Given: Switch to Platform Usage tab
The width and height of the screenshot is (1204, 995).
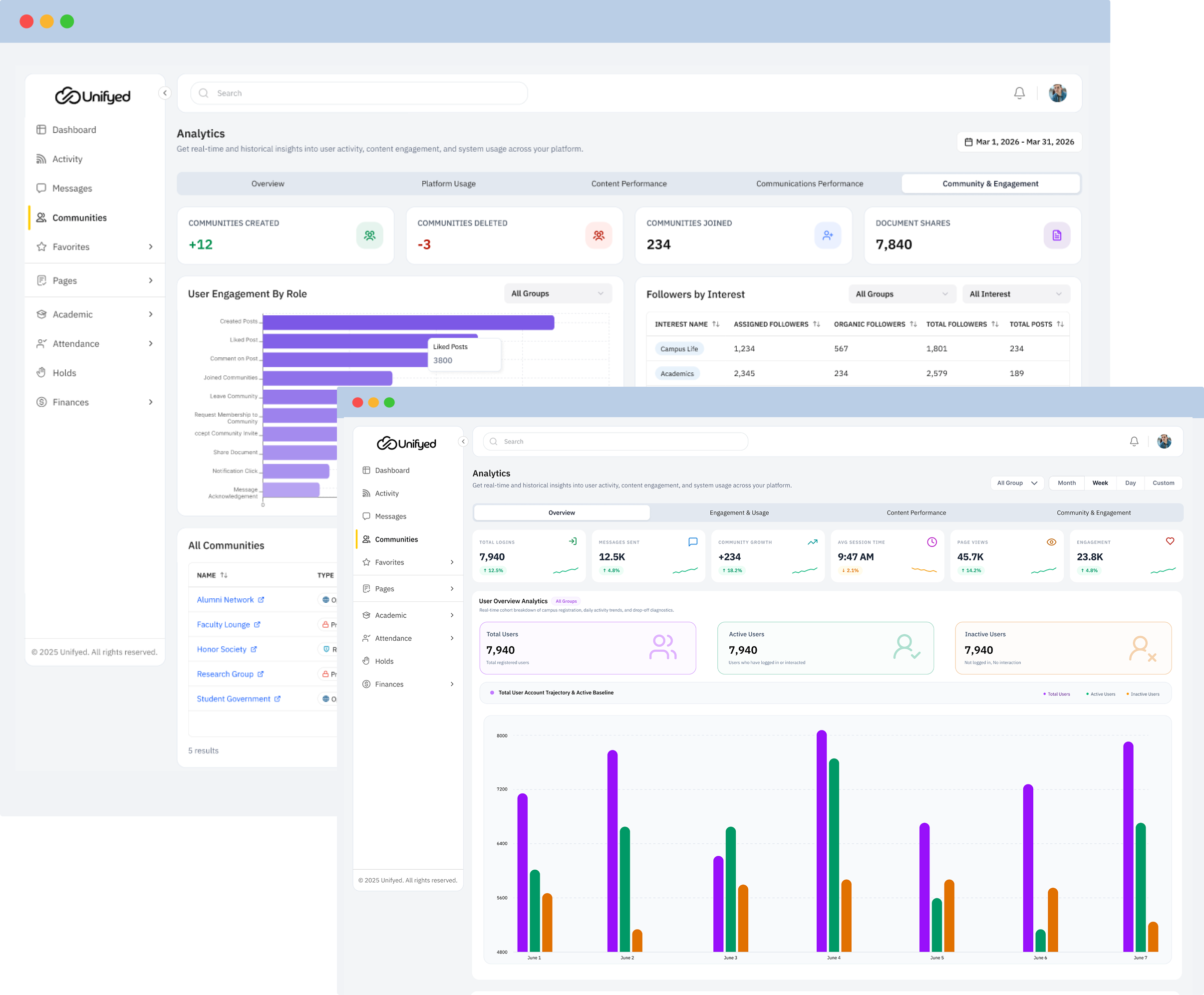Looking at the screenshot, I should tap(448, 184).
